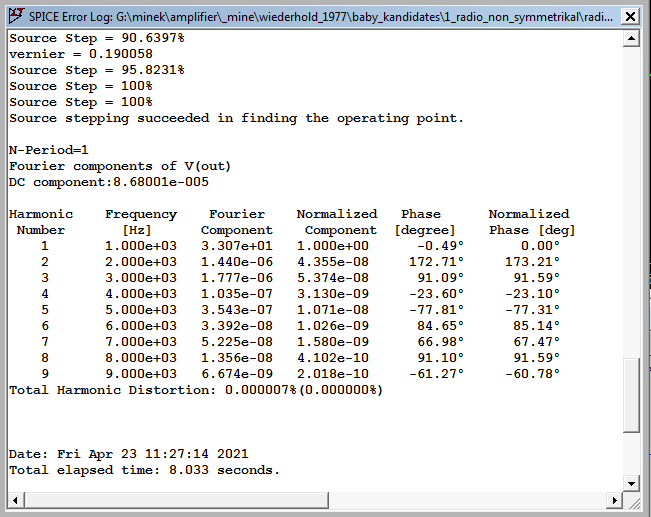Click frequency value 9.000e+03
This screenshot has width=651, height=517.
tap(141, 374)
